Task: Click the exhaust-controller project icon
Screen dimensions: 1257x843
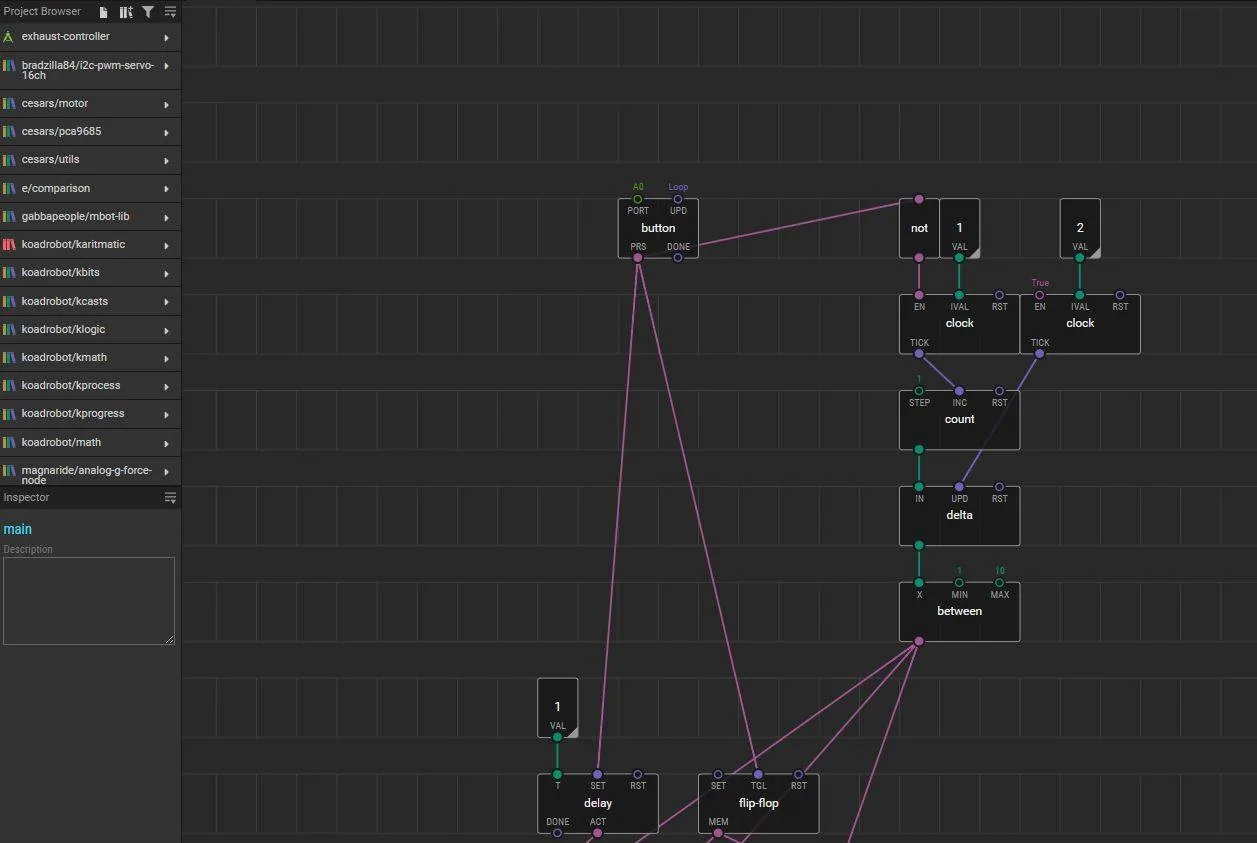Action: pos(9,37)
